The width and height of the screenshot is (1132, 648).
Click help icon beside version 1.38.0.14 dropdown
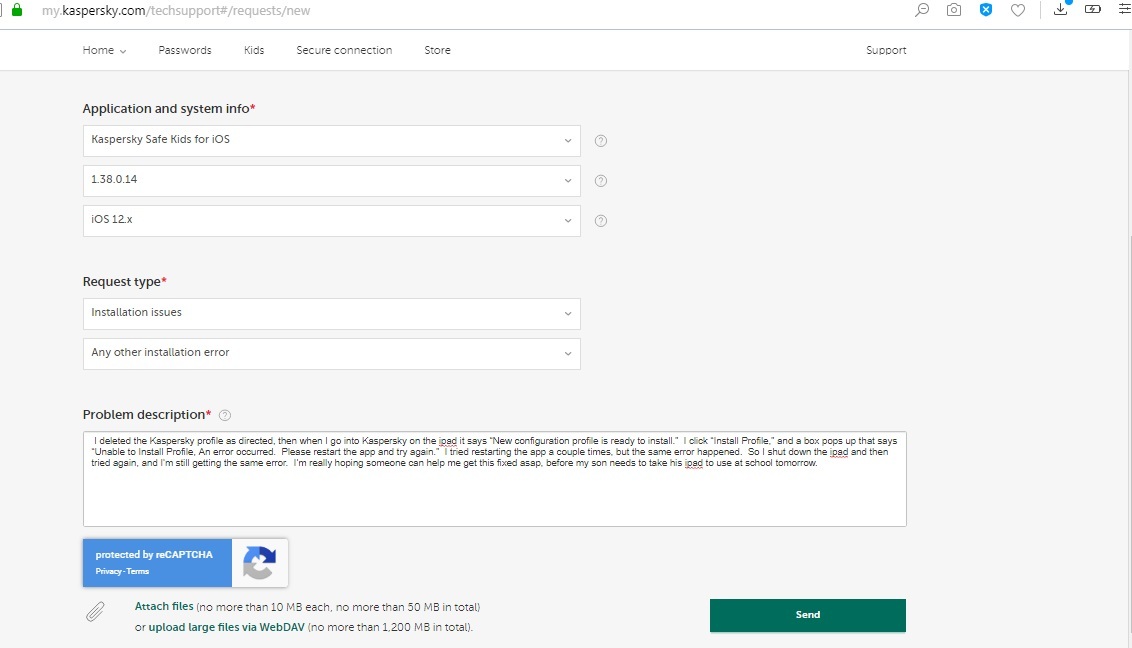point(601,180)
